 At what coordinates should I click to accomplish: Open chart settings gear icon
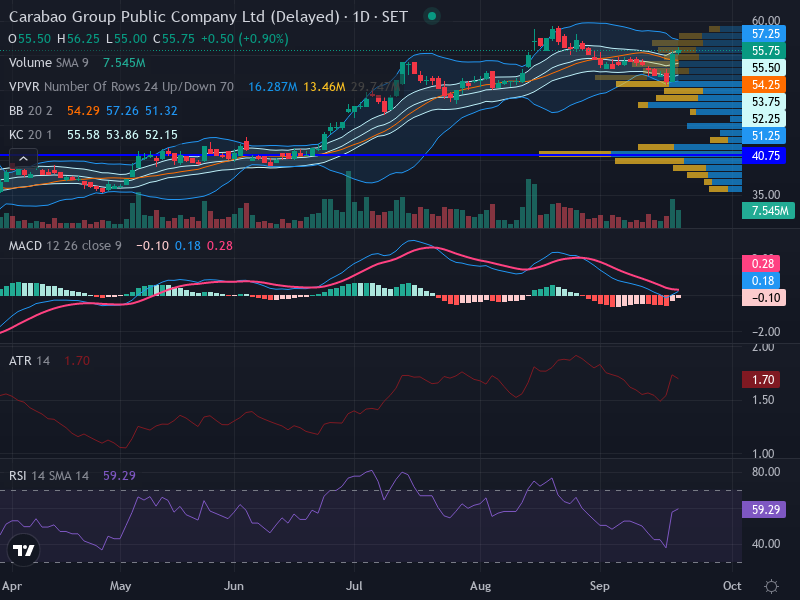[x=771, y=586]
